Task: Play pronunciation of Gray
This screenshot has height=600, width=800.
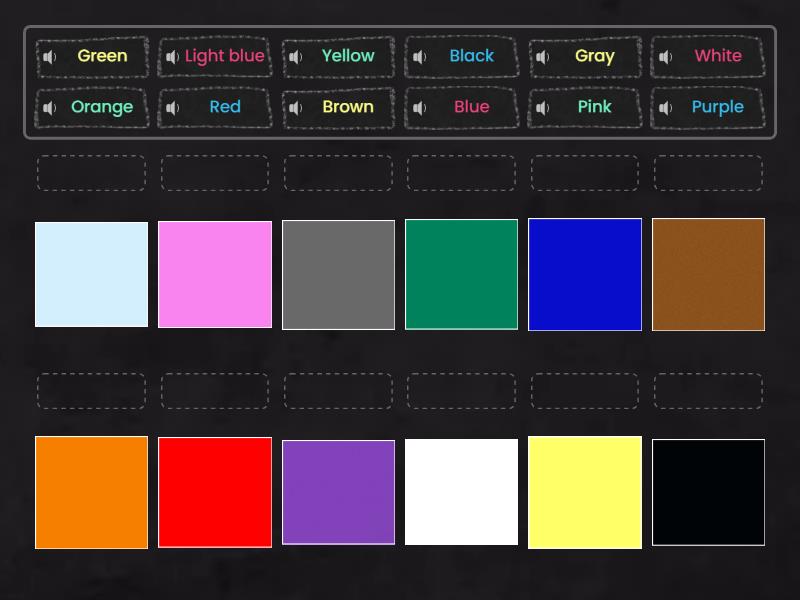Action: [x=542, y=57]
